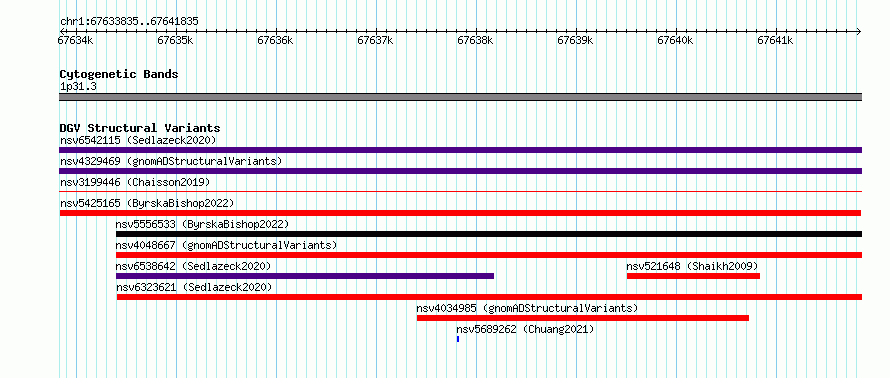Image resolution: width=890 pixels, height=378 pixels.
Task: Open the nsv521648 (Shaikh2009) label
Action: pyautogui.click(x=692, y=266)
